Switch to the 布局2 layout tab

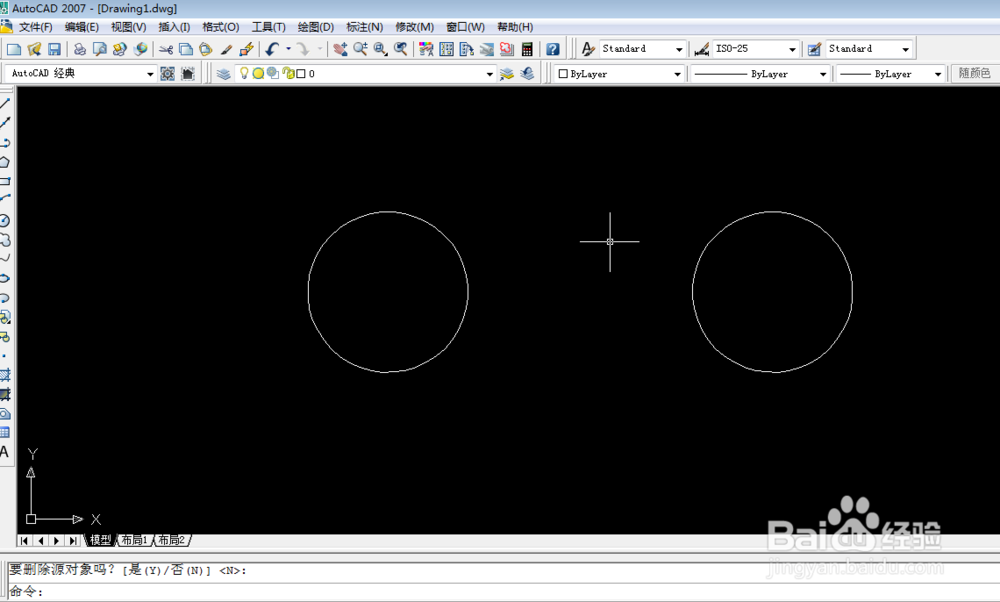172,540
